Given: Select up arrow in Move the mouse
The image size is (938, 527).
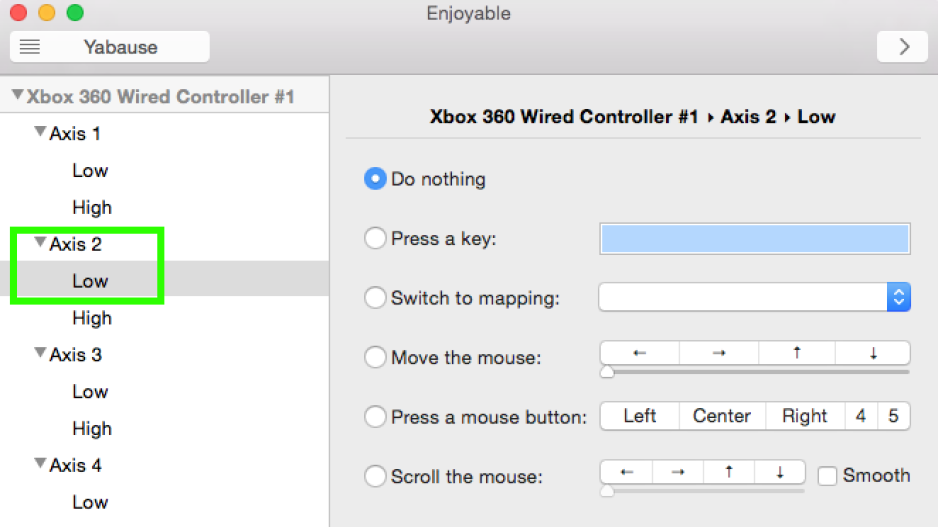Looking at the screenshot, I should (797, 353).
